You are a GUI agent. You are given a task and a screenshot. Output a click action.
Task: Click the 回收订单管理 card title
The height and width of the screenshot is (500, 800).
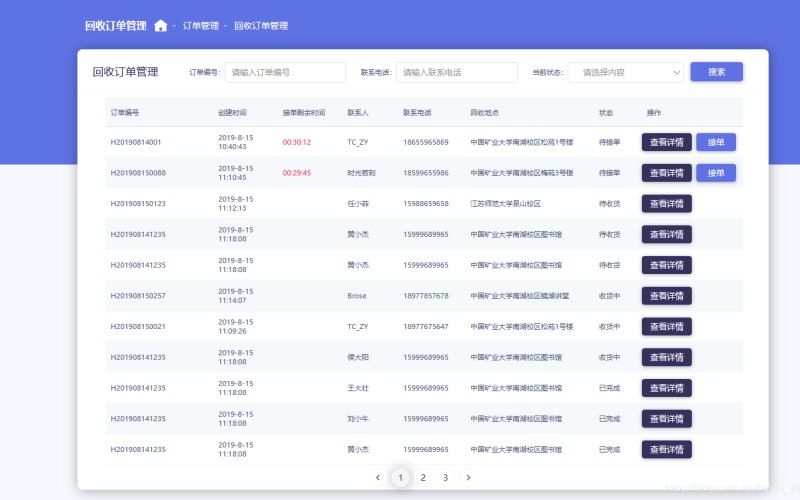click(x=125, y=72)
